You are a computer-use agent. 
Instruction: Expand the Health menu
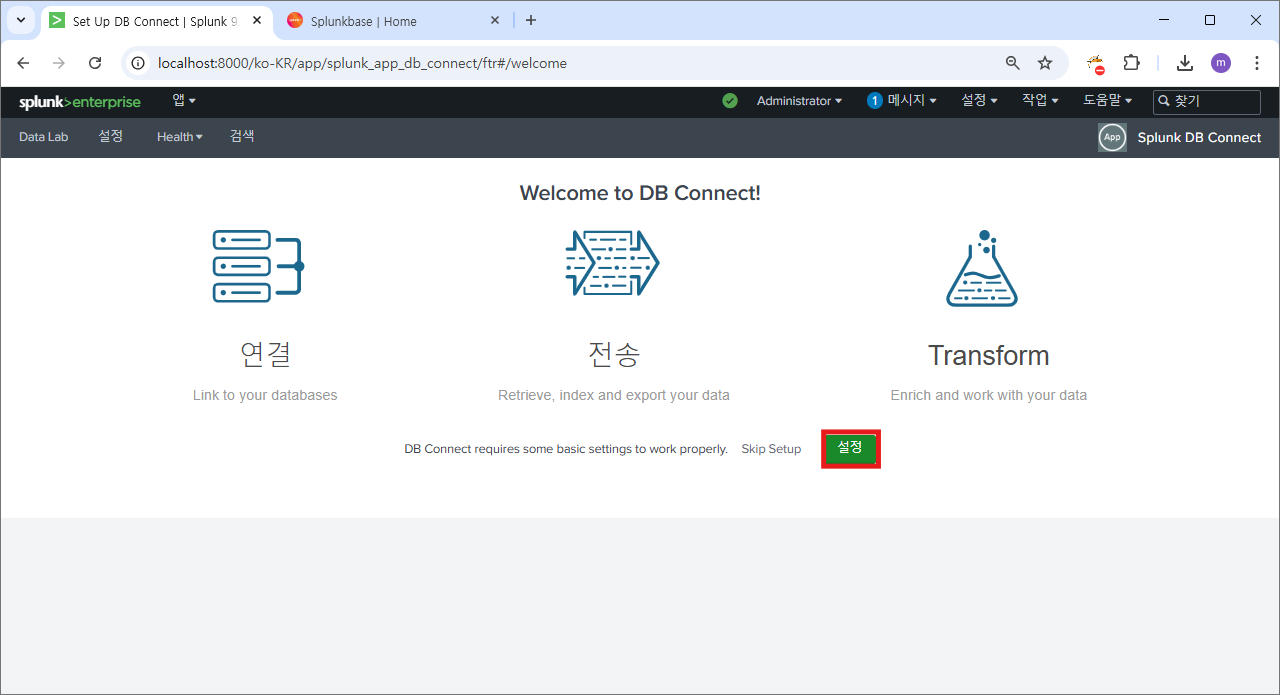[x=180, y=137]
